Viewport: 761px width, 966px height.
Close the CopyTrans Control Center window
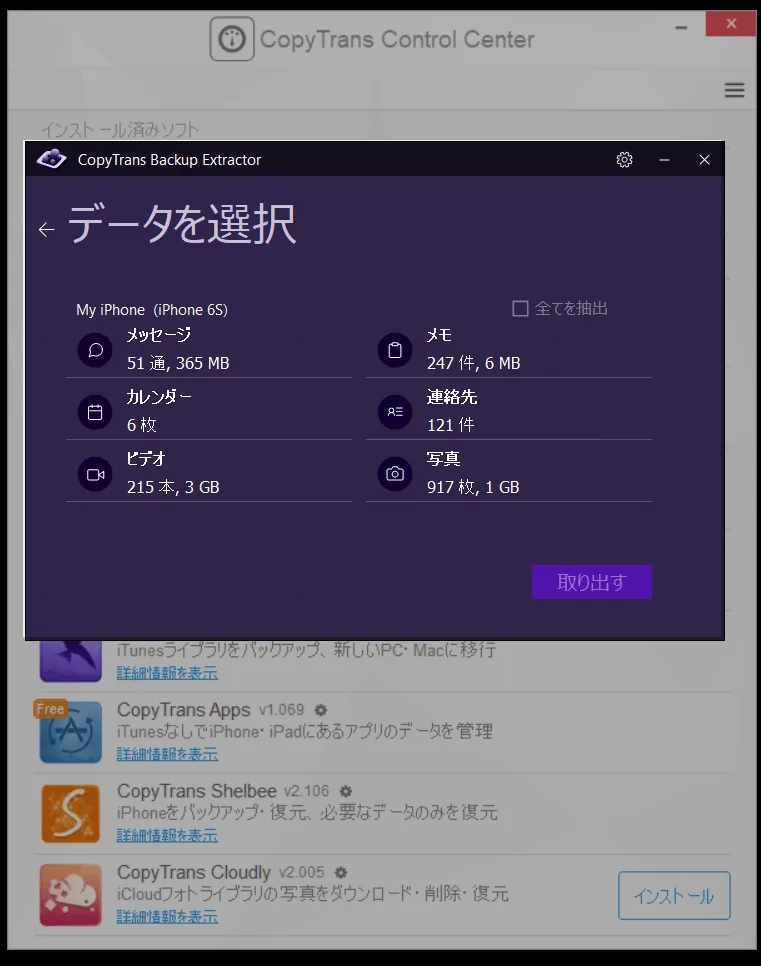point(731,24)
